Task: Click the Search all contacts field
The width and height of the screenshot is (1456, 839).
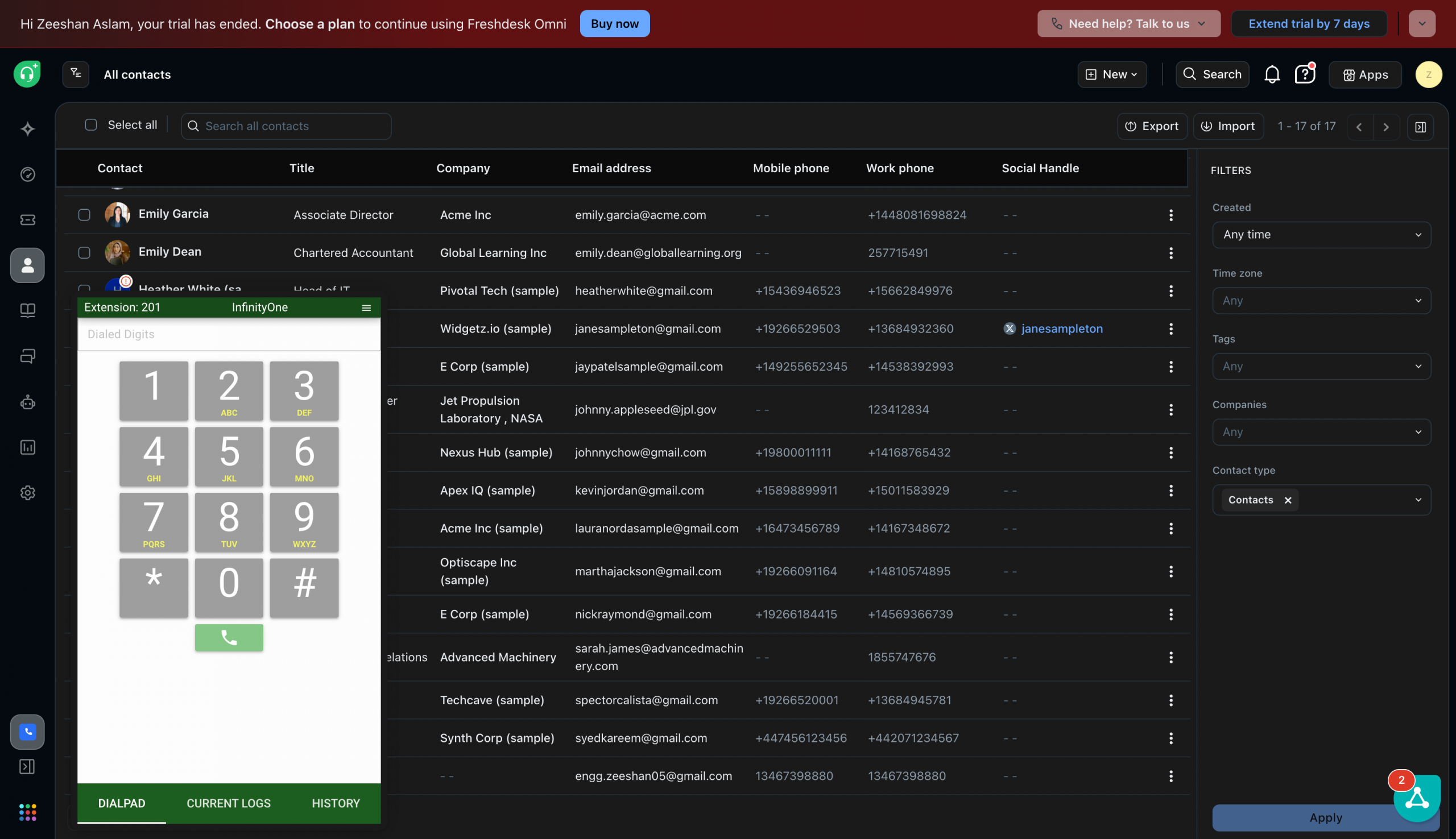Action: [x=286, y=126]
